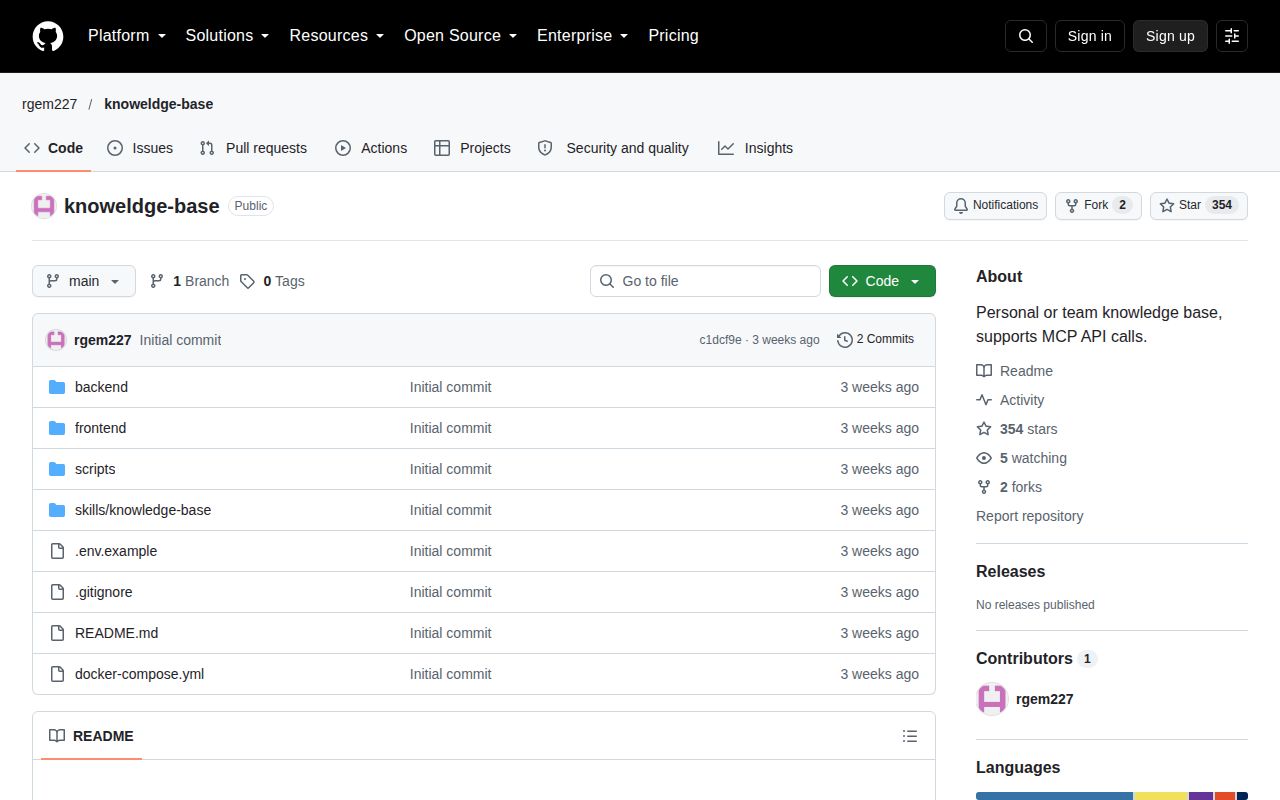The image size is (1280, 800).
Task: Click the Sign up button
Action: [1170, 36]
